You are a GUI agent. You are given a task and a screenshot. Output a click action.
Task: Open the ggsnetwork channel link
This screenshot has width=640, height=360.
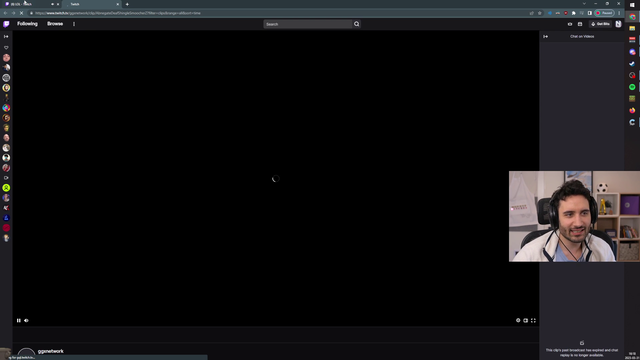[51, 351]
